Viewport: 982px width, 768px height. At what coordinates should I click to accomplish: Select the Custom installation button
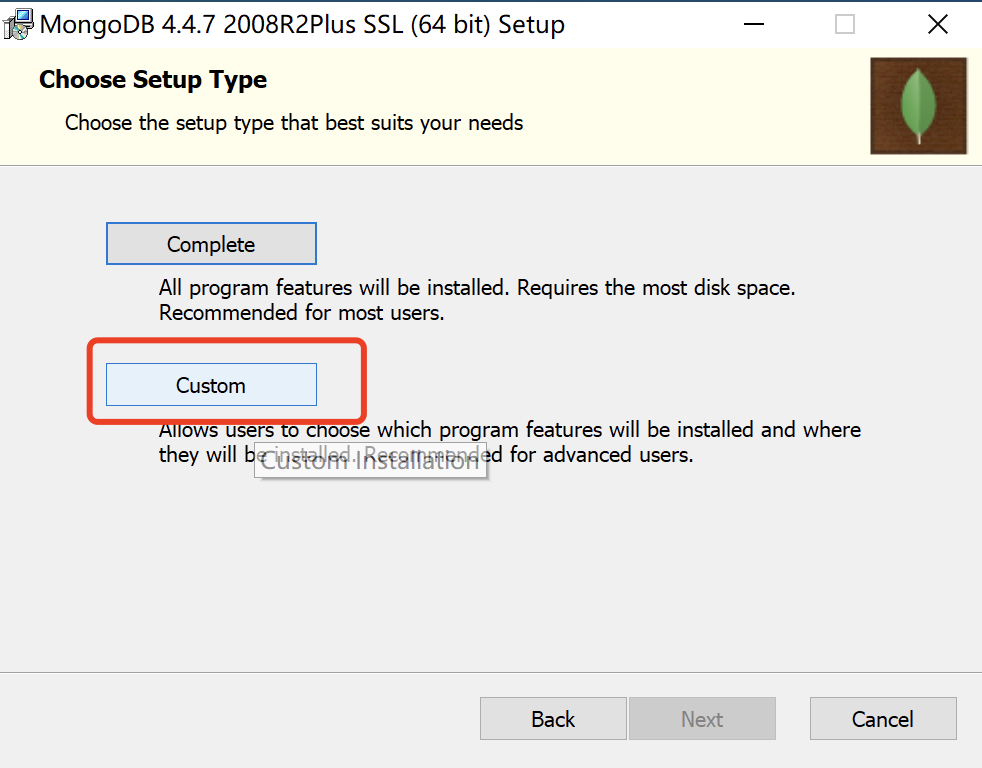pos(211,385)
